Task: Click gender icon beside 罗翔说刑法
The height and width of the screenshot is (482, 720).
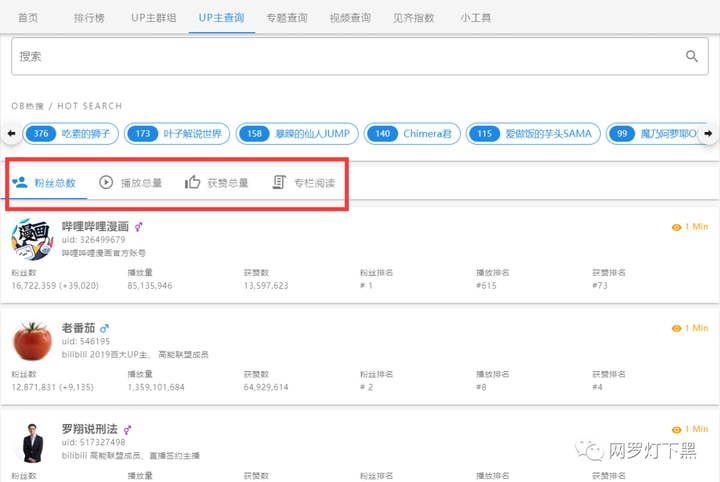Action: pos(127,430)
